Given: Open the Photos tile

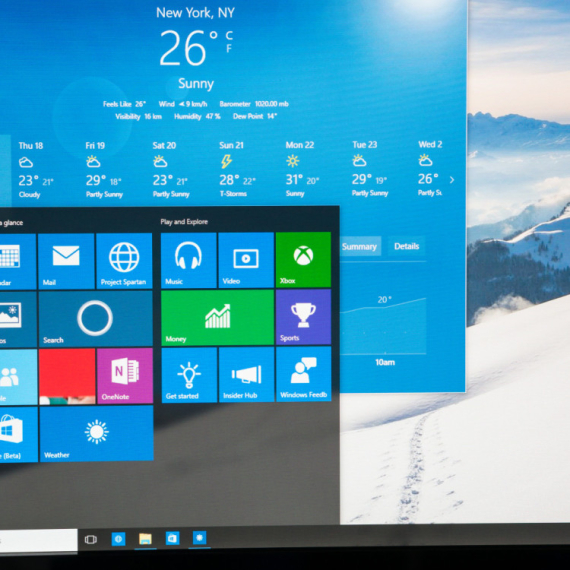Looking at the screenshot, I should coord(18,320).
